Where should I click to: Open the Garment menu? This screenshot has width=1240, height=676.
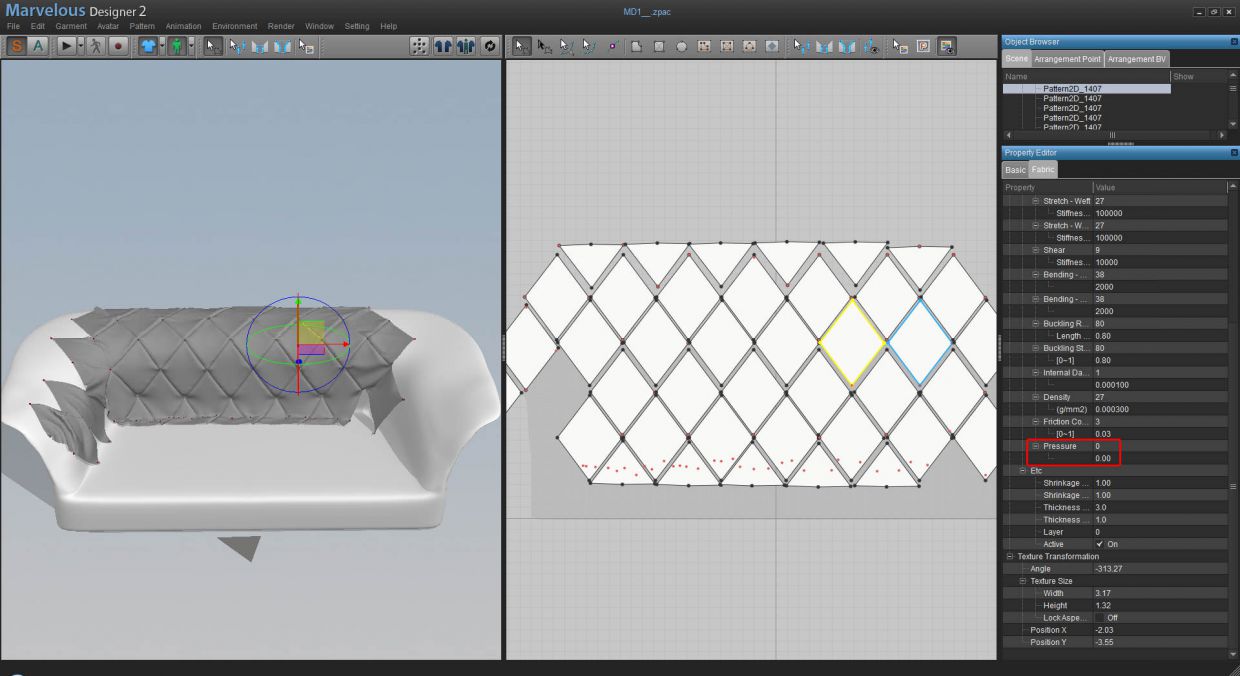tap(70, 26)
